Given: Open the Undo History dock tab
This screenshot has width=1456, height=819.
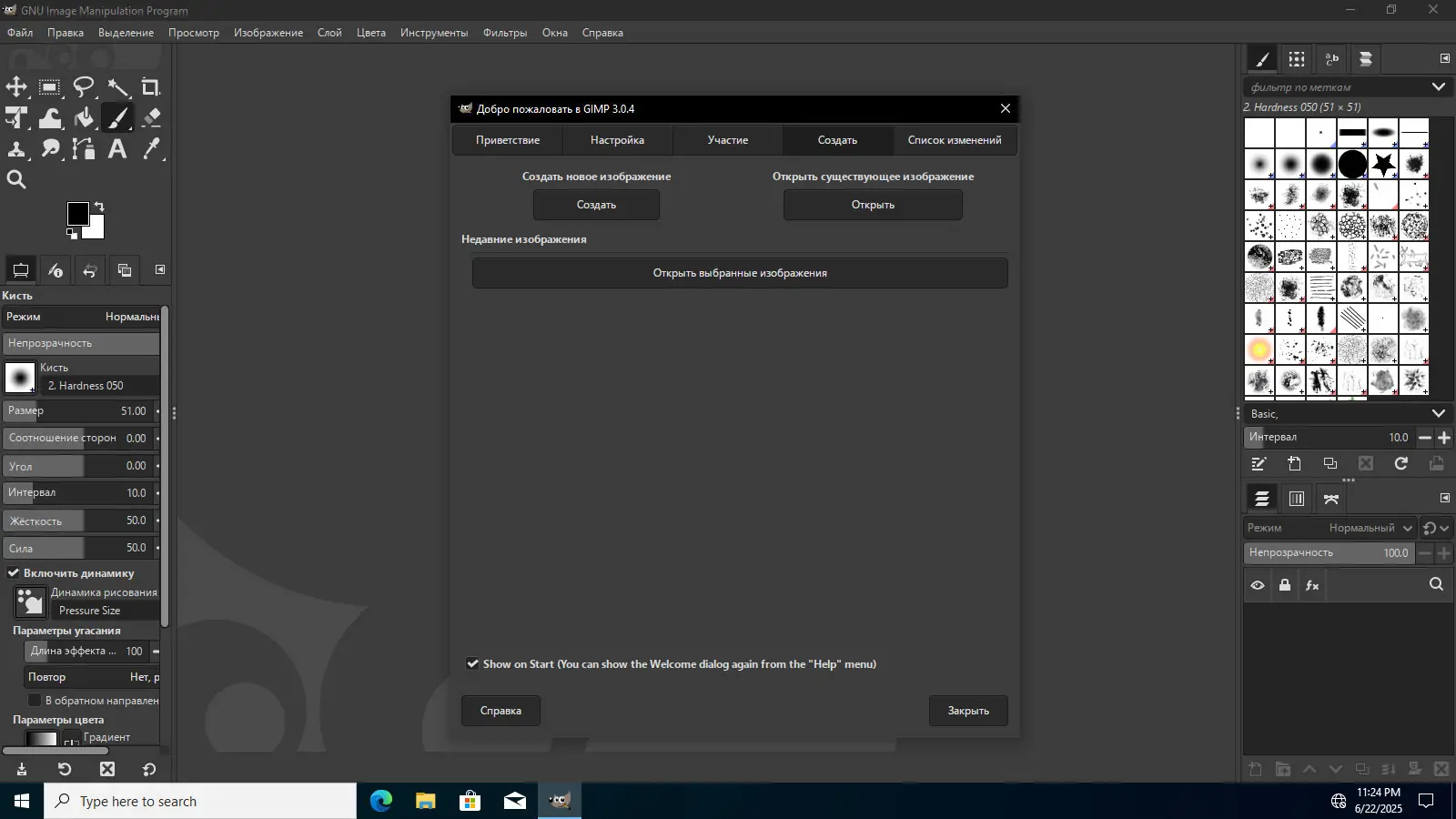Looking at the screenshot, I should (89, 270).
